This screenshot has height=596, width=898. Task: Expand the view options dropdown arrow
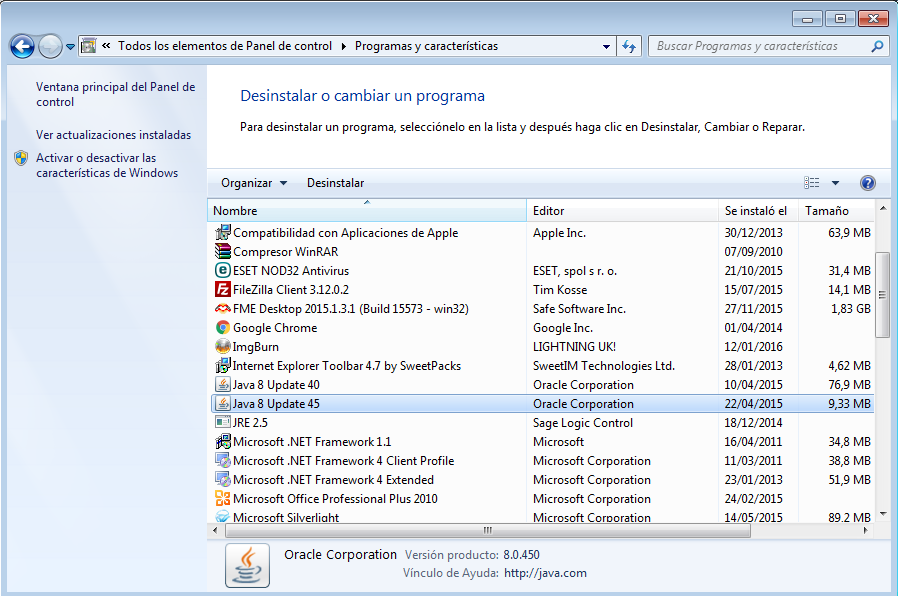(835, 183)
